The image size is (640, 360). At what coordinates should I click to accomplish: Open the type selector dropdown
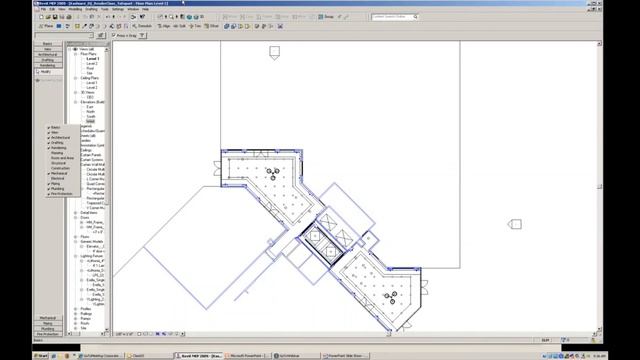91,36
